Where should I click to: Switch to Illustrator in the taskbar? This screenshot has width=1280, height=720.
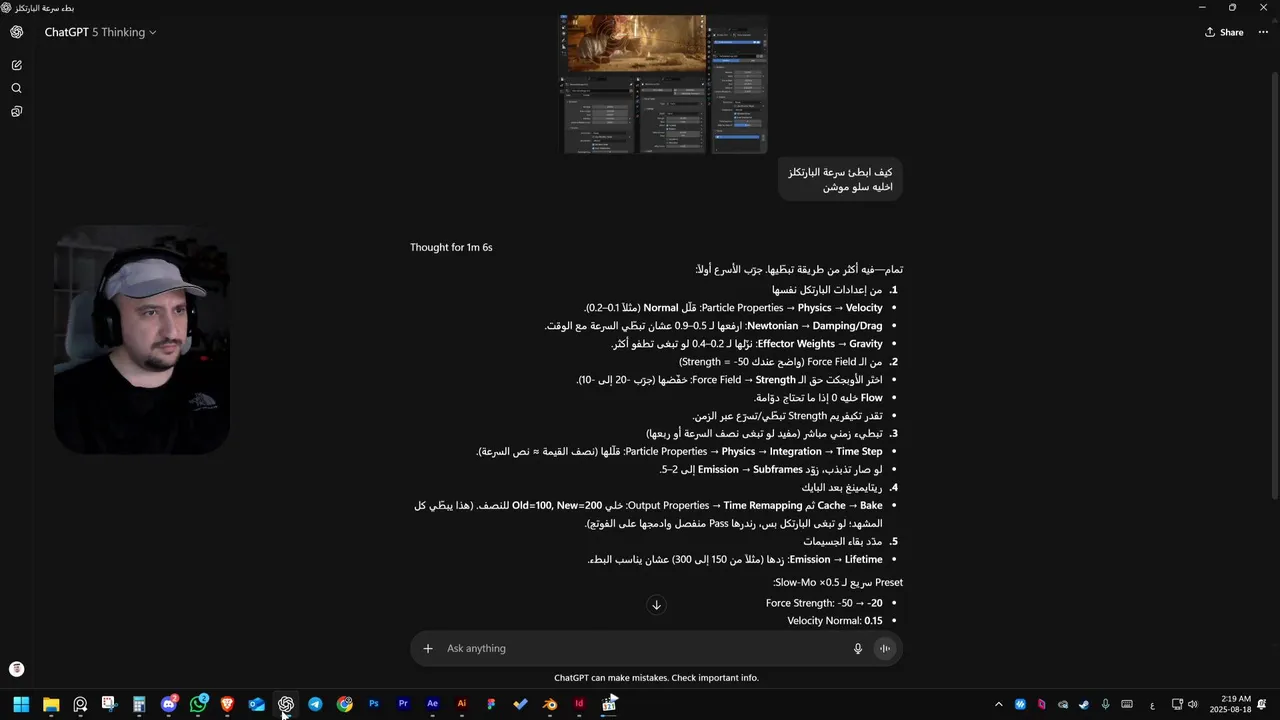462,704
